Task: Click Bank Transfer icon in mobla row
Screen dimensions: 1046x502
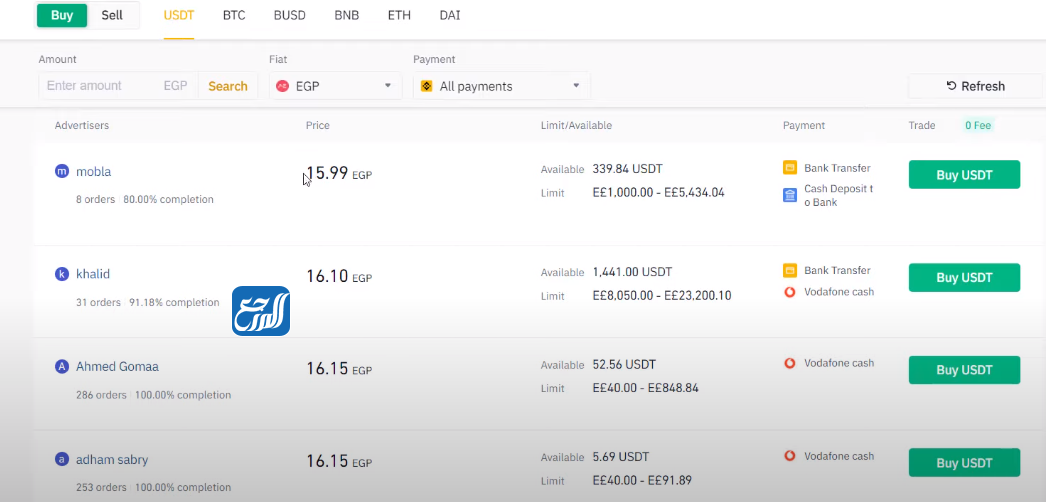Action: pos(790,168)
